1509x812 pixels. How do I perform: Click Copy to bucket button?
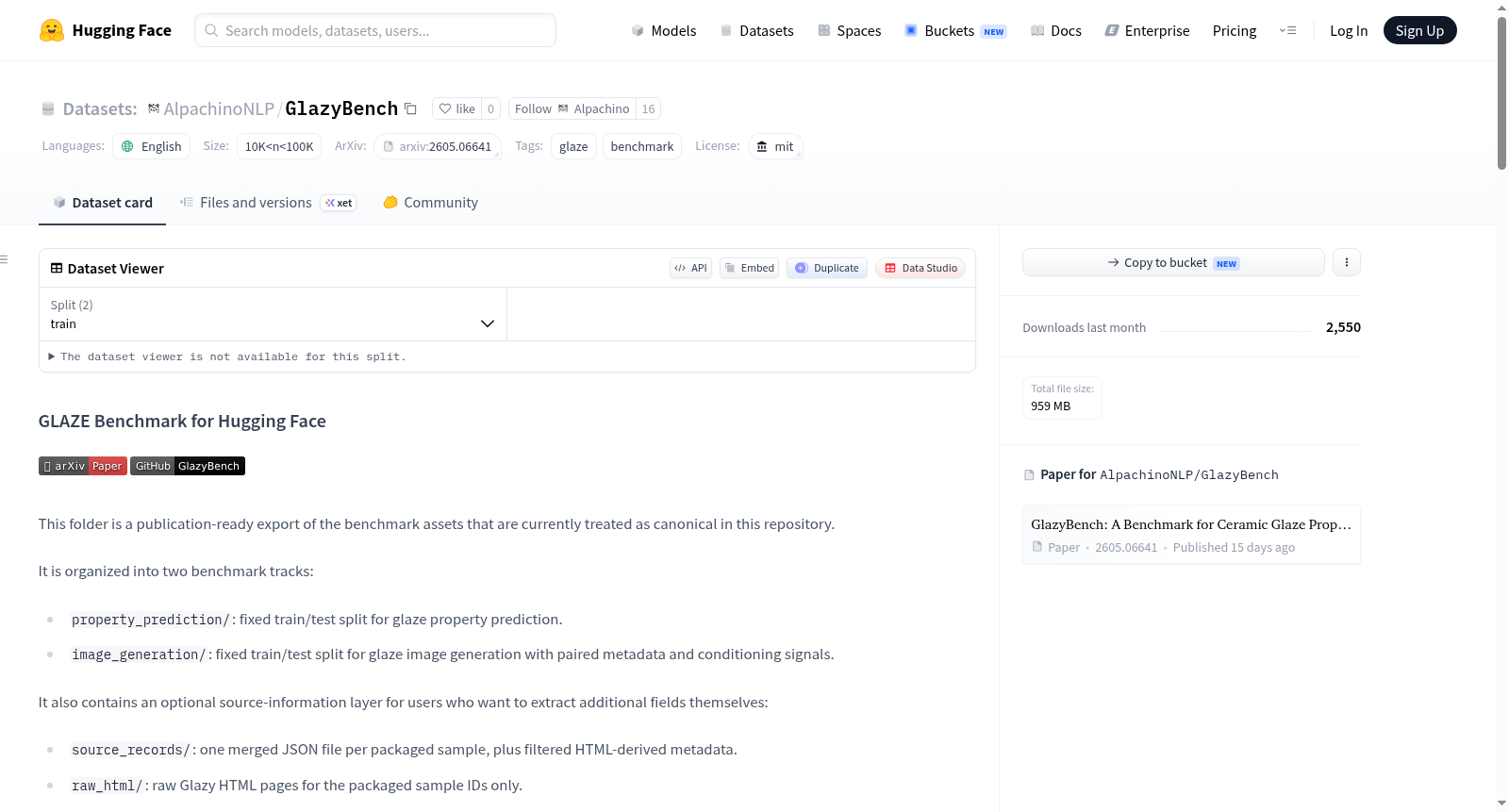click(1173, 262)
